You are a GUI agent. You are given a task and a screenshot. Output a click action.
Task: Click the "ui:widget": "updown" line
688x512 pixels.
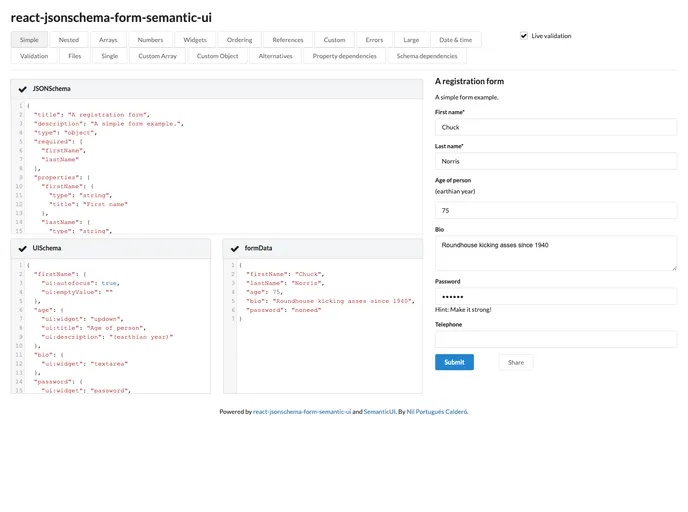[82, 319]
